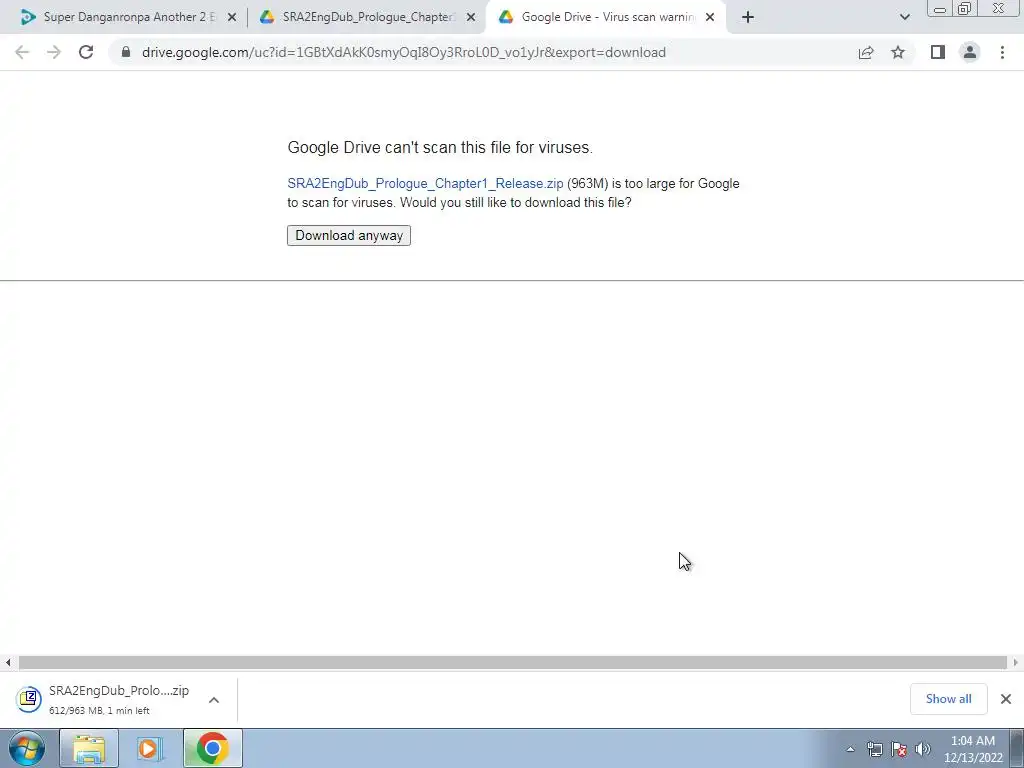Click the network tray icon
The width and height of the screenshot is (1024, 768).
(x=874, y=749)
